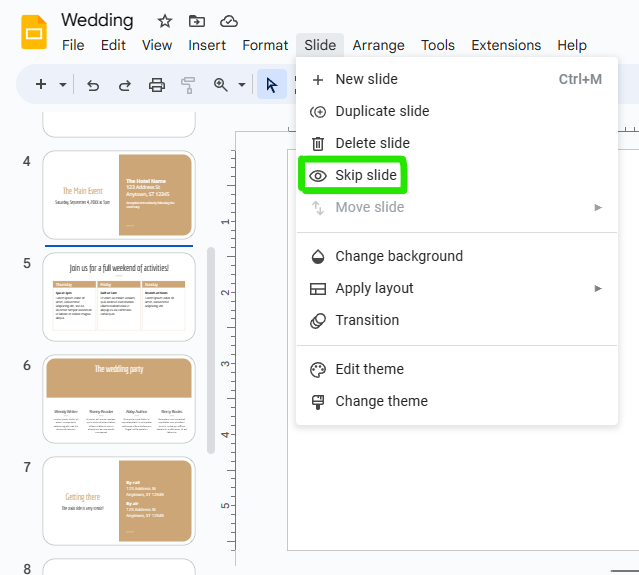Open the Transition panel
Viewport: 639px width, 575px height.
(x=457, y=320)
